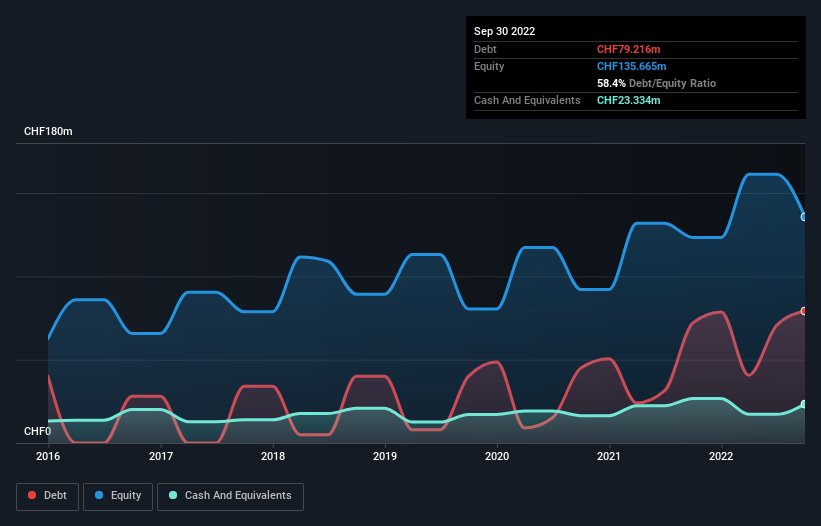
Task: Click the 2022 axis label
Action: (x=721, y=456)
